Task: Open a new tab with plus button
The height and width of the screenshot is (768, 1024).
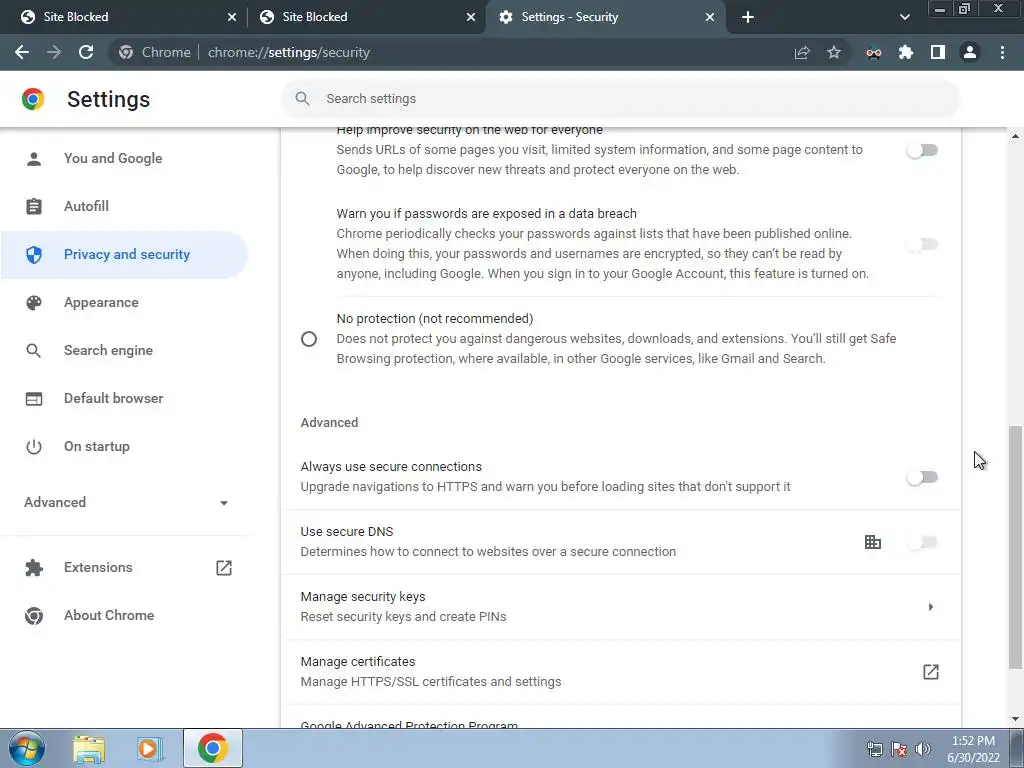Action: click(x=748, y=17)
